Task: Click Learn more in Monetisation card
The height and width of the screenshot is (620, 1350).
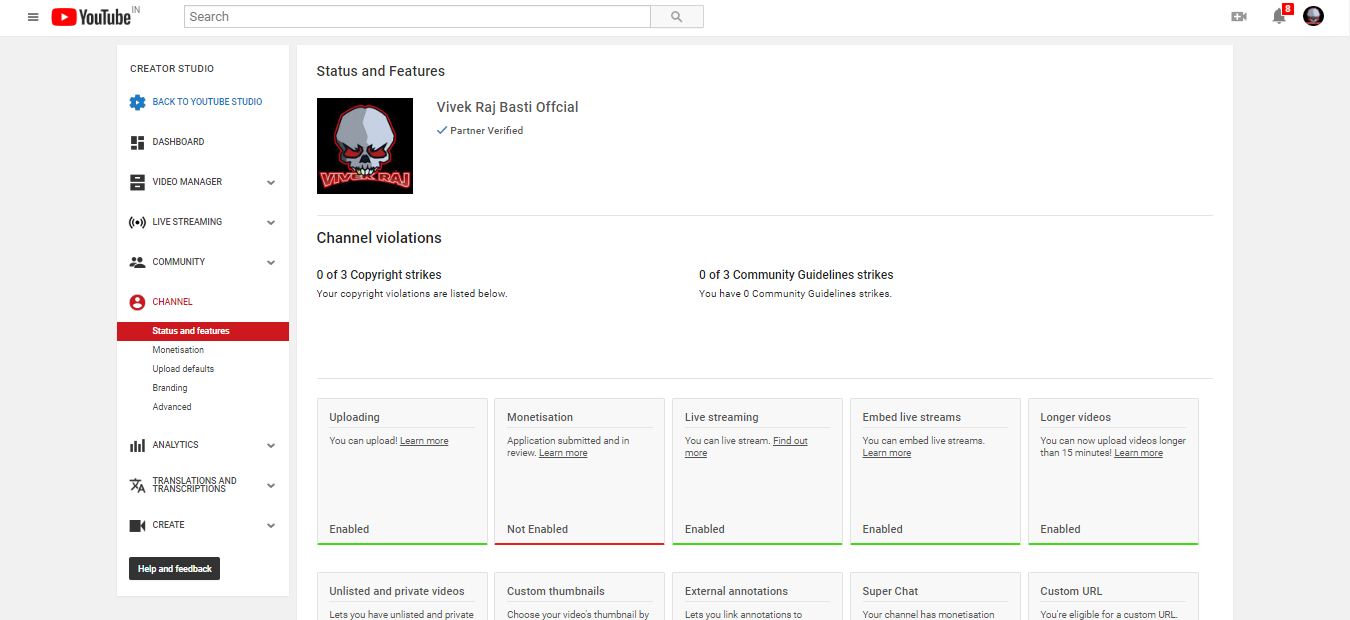Action: click(563, 453)
